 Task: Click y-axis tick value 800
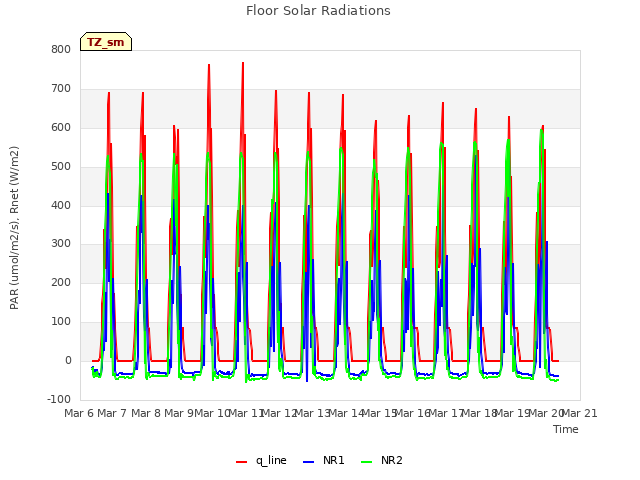tap(61, 50)
